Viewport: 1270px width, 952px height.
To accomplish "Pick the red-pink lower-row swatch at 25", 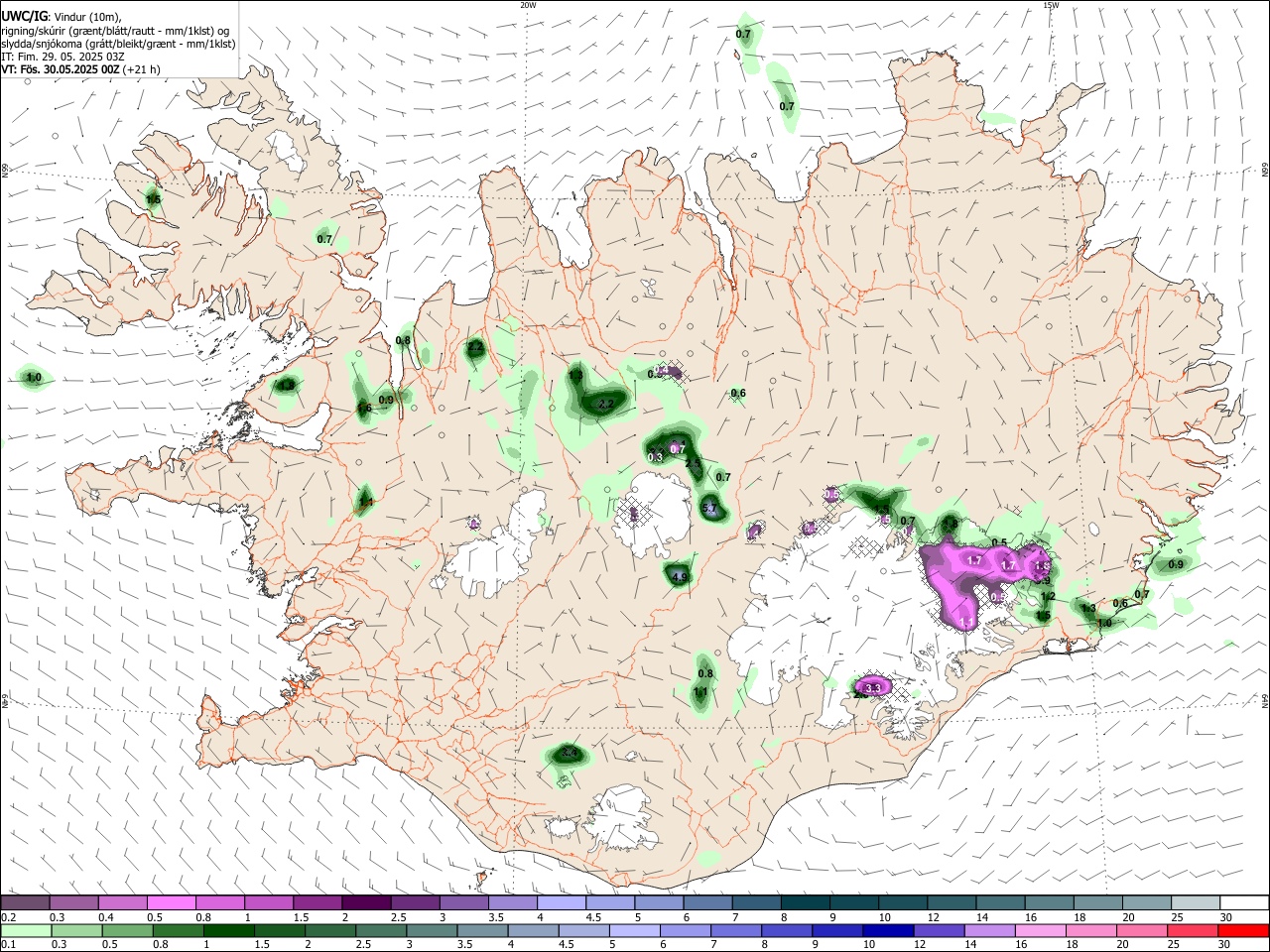I will [1193, 930].
